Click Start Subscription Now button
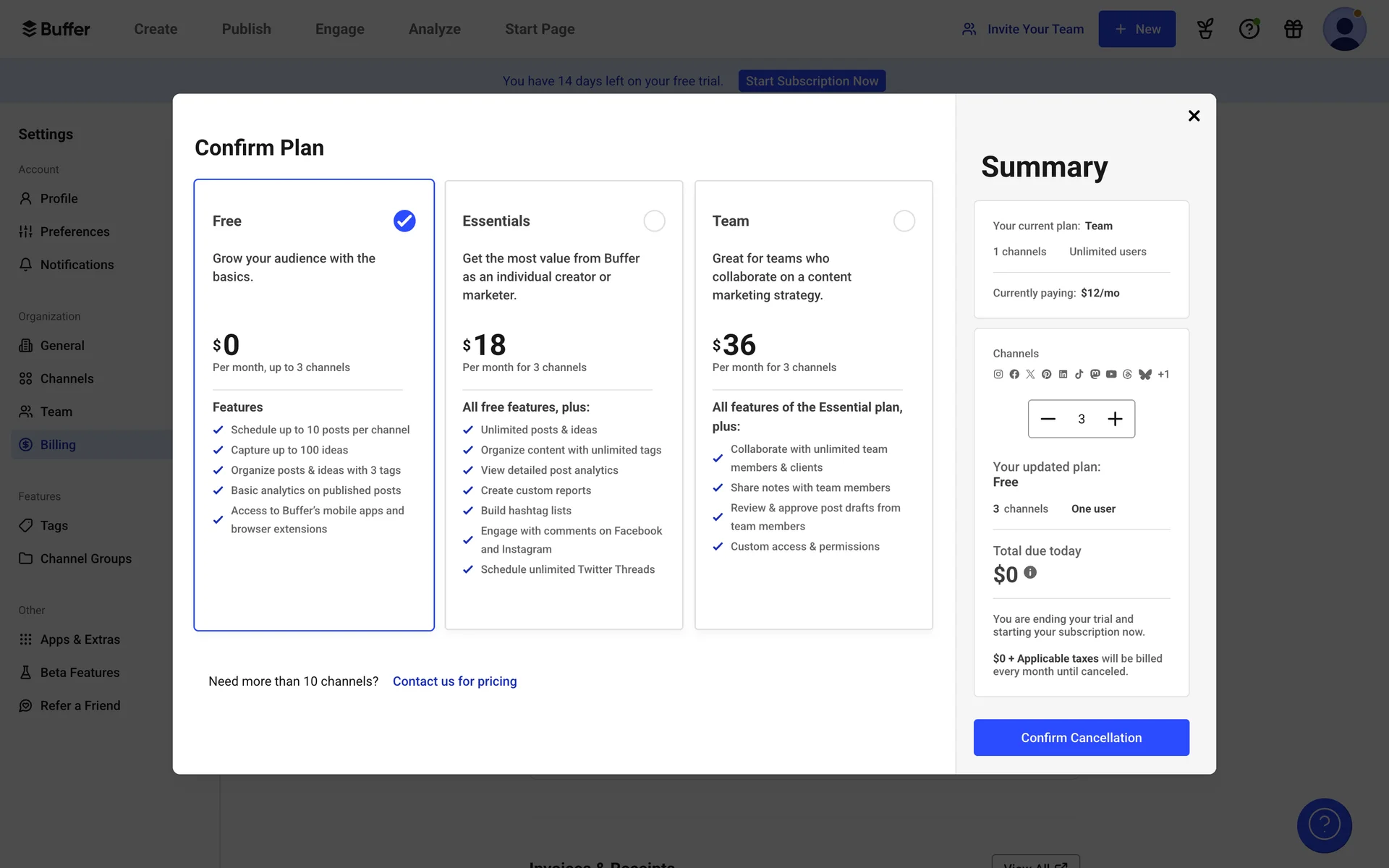 pyautogui.click(x=812, y=81)
